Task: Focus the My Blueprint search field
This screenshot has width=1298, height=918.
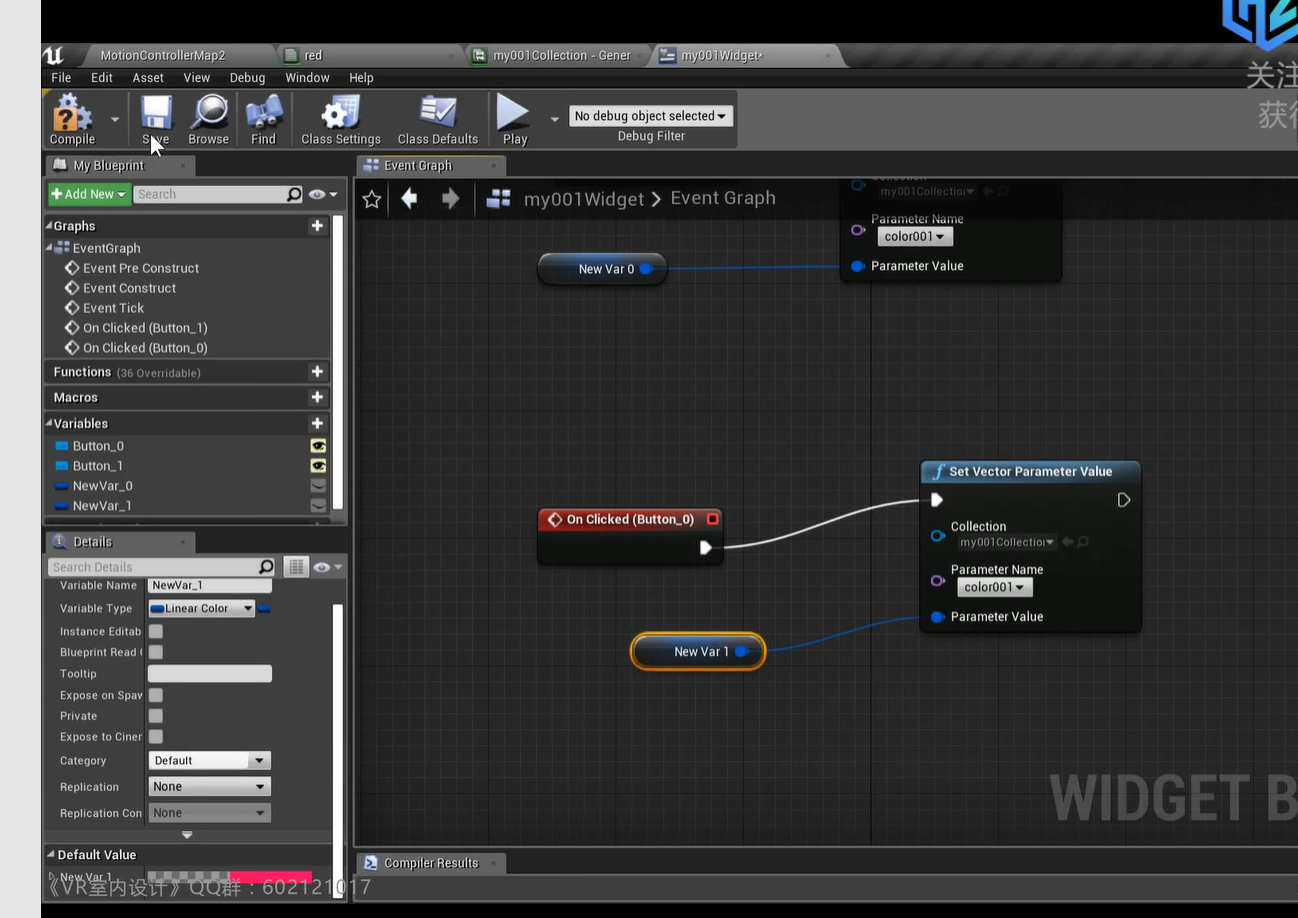Action: (x=217, y=194)
